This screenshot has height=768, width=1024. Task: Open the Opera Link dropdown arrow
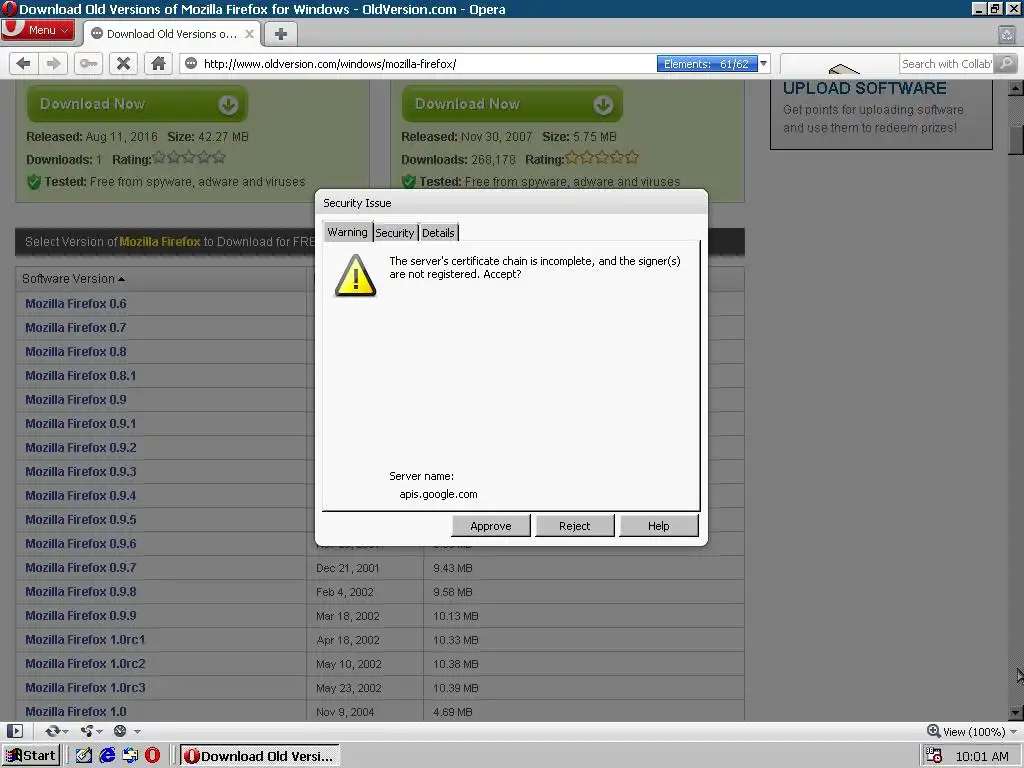click(66, 731)
